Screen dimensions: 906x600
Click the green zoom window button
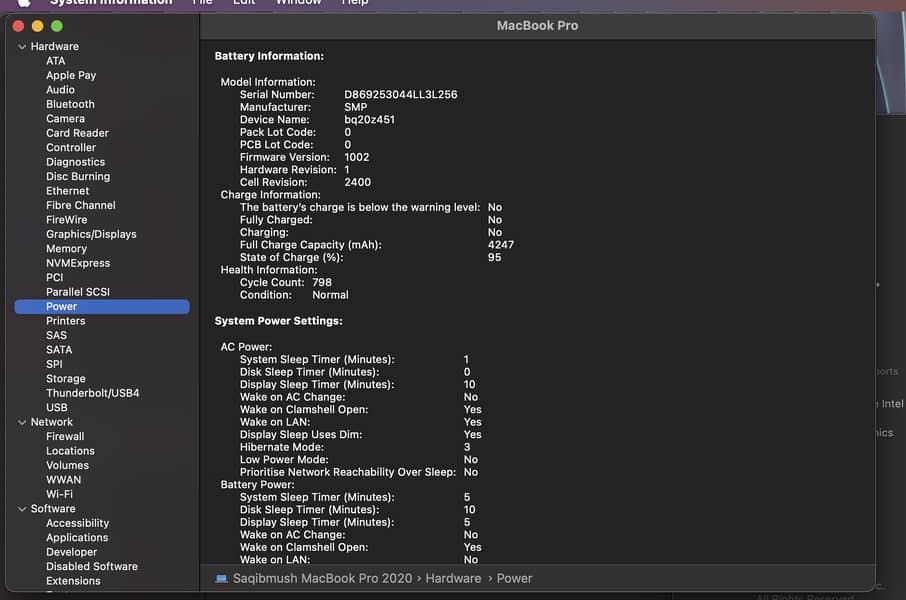tap(57, 26)
